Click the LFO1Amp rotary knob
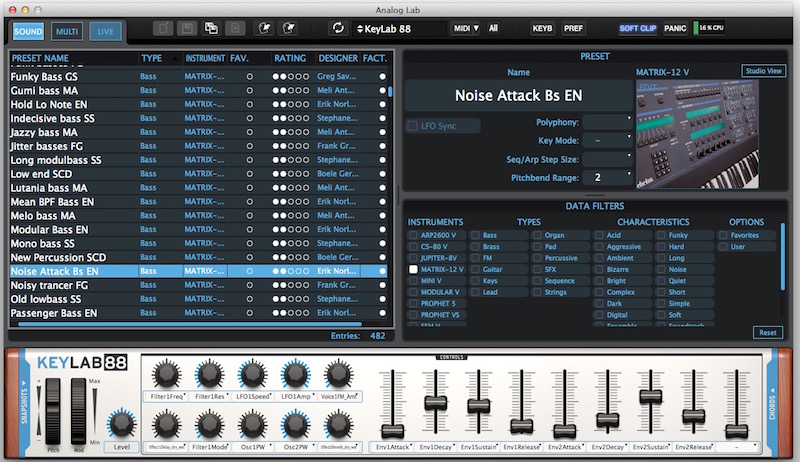 (295, 374)
